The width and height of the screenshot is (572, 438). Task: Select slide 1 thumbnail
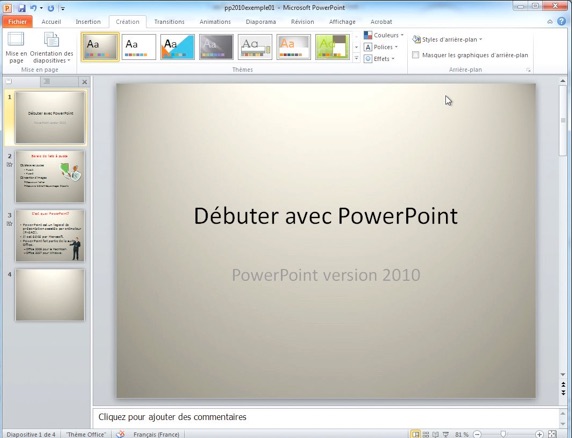(50, 117)
